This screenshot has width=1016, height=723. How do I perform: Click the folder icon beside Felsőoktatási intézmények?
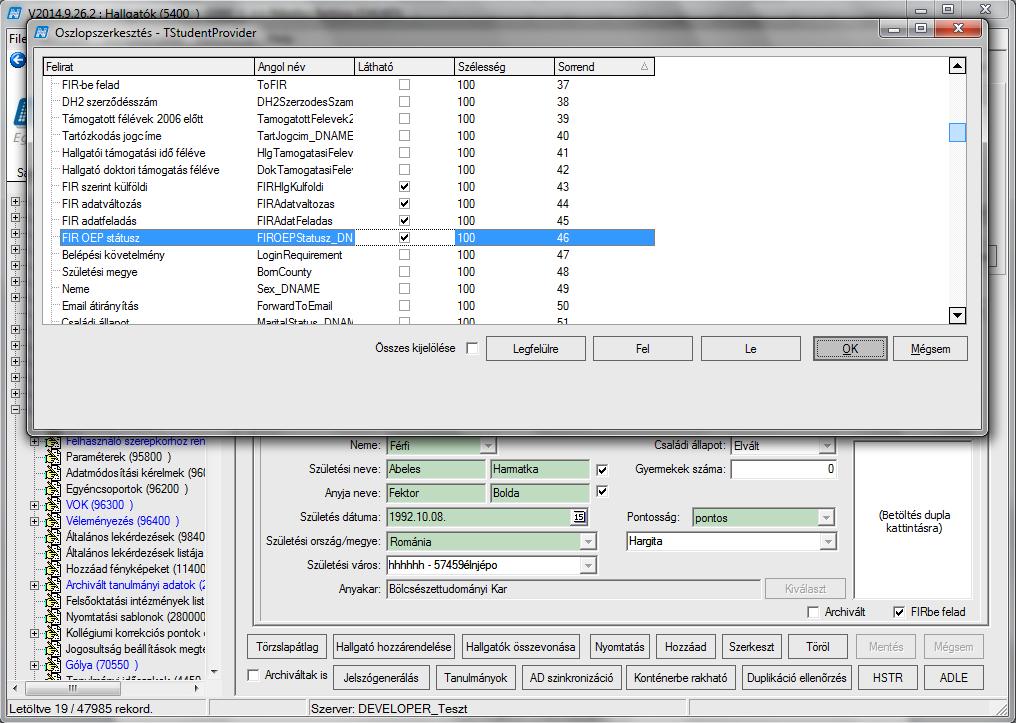tap(52, 601)
